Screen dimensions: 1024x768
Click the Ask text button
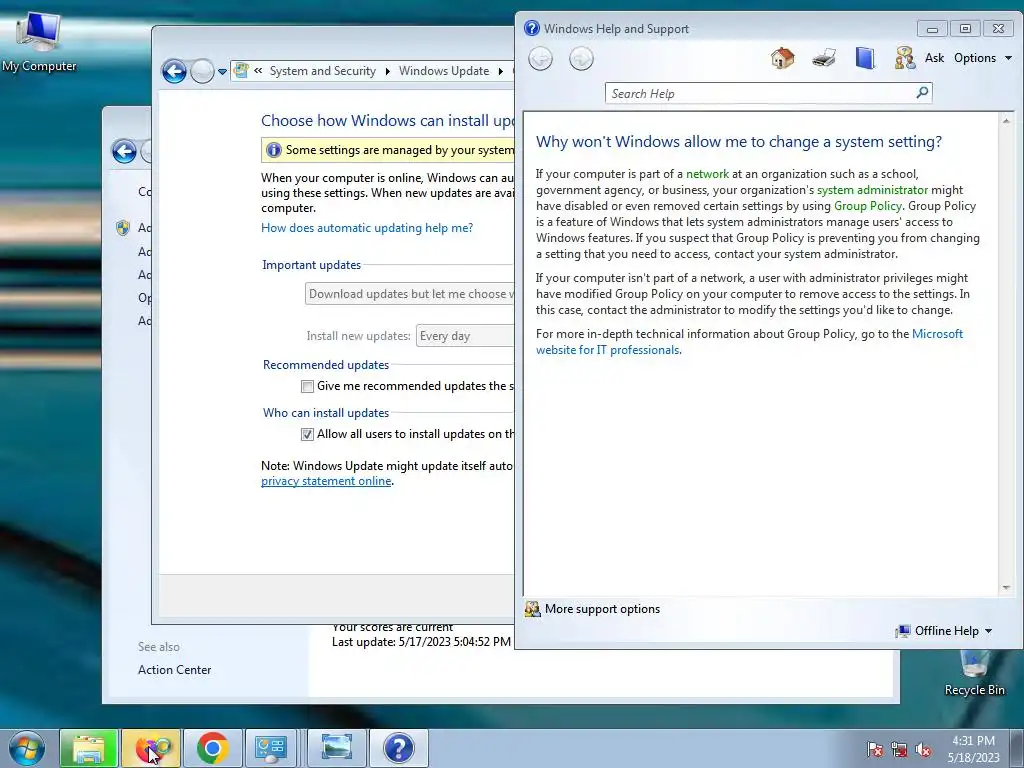[934, 58]
